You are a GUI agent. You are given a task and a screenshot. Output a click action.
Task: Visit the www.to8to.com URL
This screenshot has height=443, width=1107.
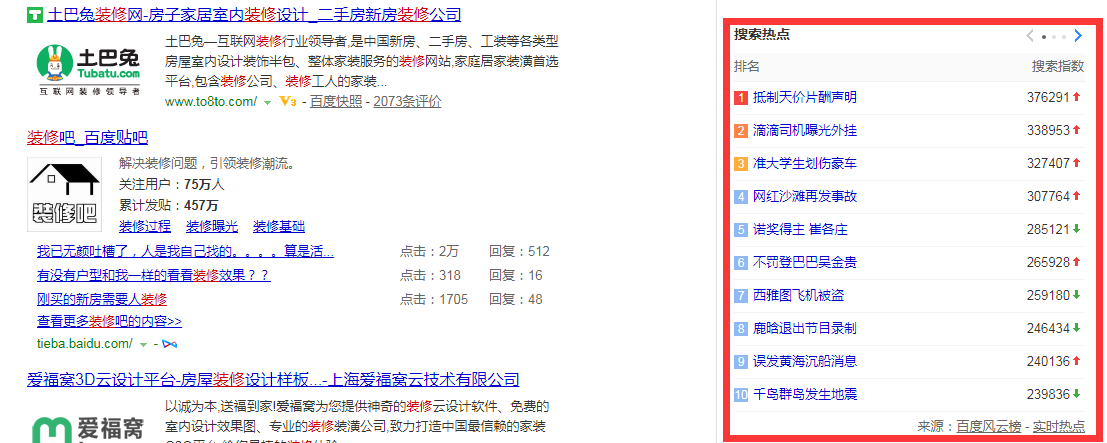tap(211, 102)
